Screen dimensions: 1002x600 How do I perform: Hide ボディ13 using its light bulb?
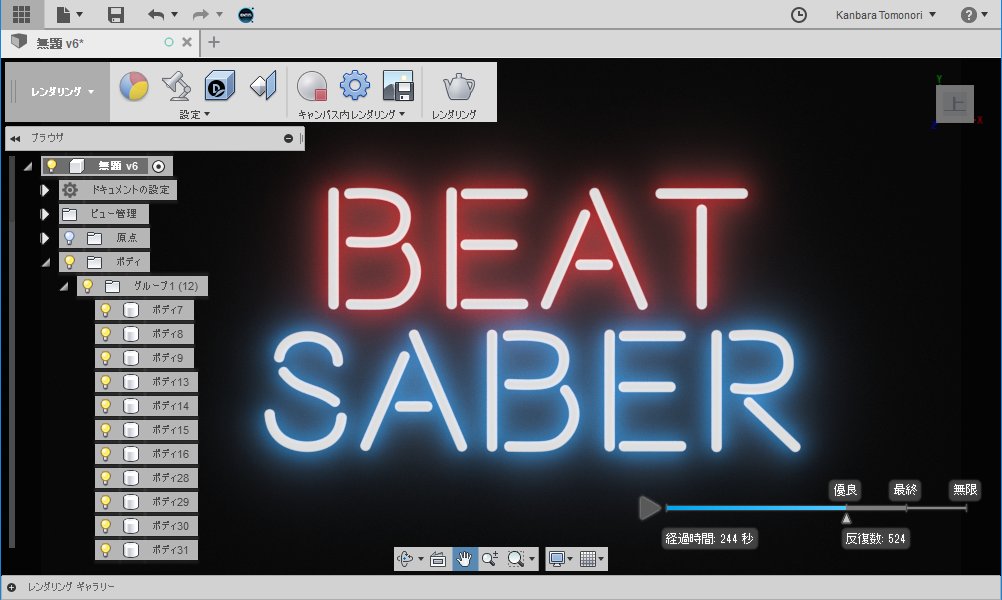tap(105, 382)
